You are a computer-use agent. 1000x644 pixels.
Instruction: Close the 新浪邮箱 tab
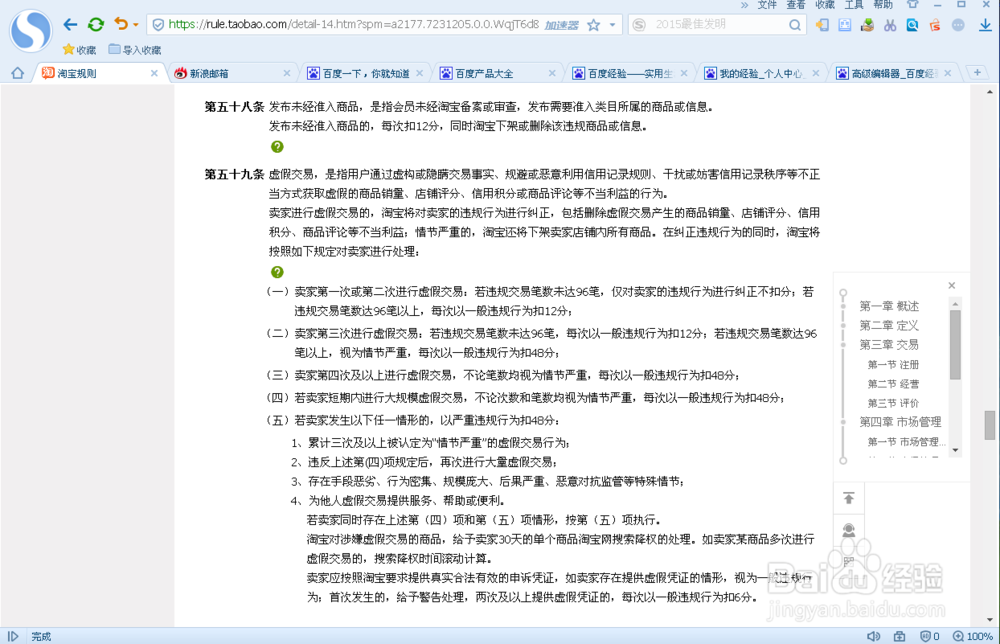(x=287, y=73)
